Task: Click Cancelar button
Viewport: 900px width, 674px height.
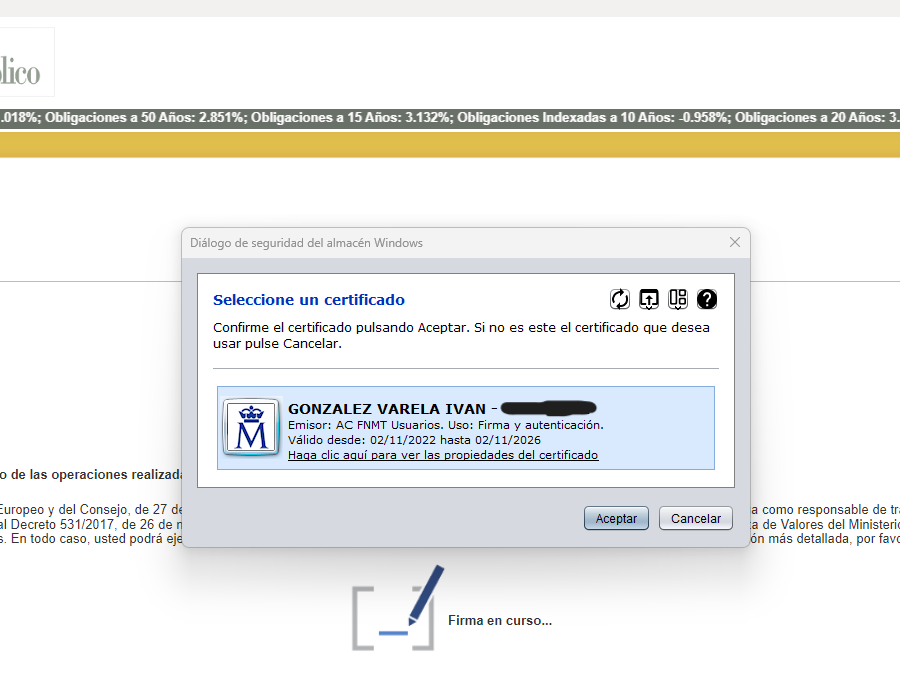Action: 696,518
